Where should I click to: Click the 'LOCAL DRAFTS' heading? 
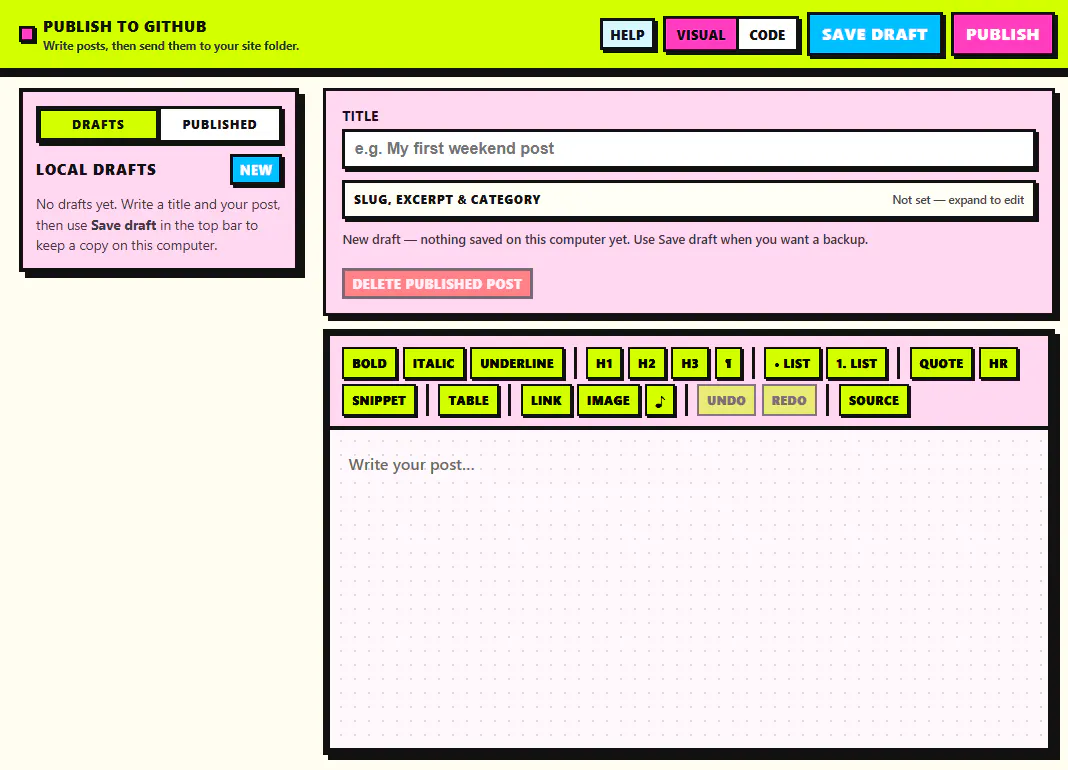click(x=96, y=170)
